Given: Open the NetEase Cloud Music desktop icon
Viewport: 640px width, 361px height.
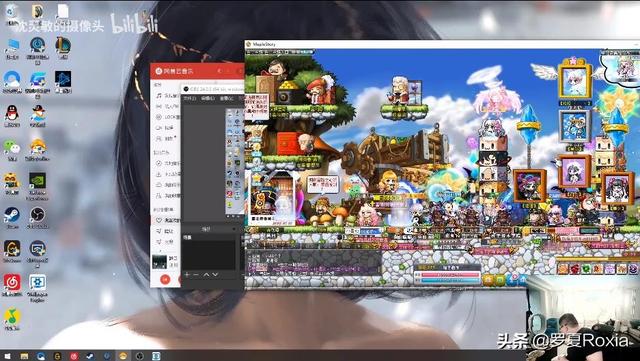Looking at the screenshot, I should pyautogui.click(x=12, y=284).
